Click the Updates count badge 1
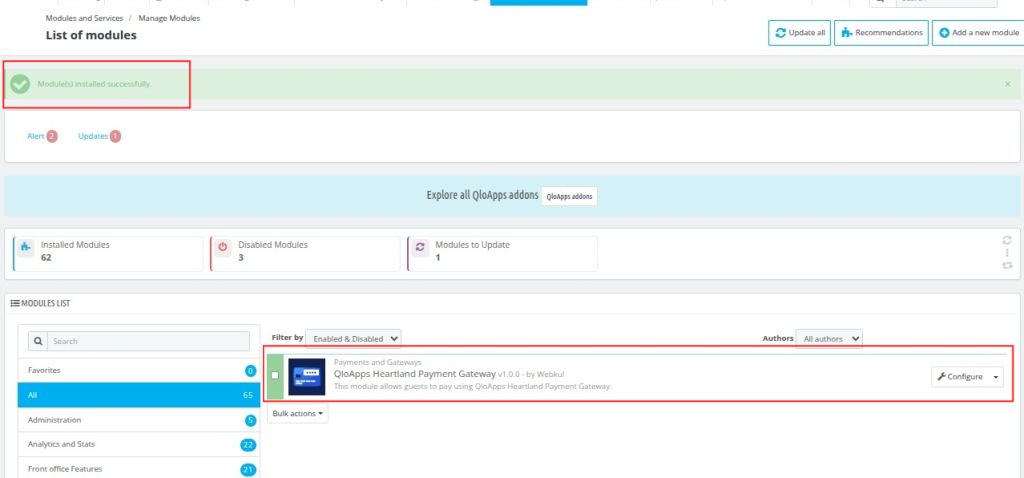This screenshot has width=1024, height=478. (116, 136)
